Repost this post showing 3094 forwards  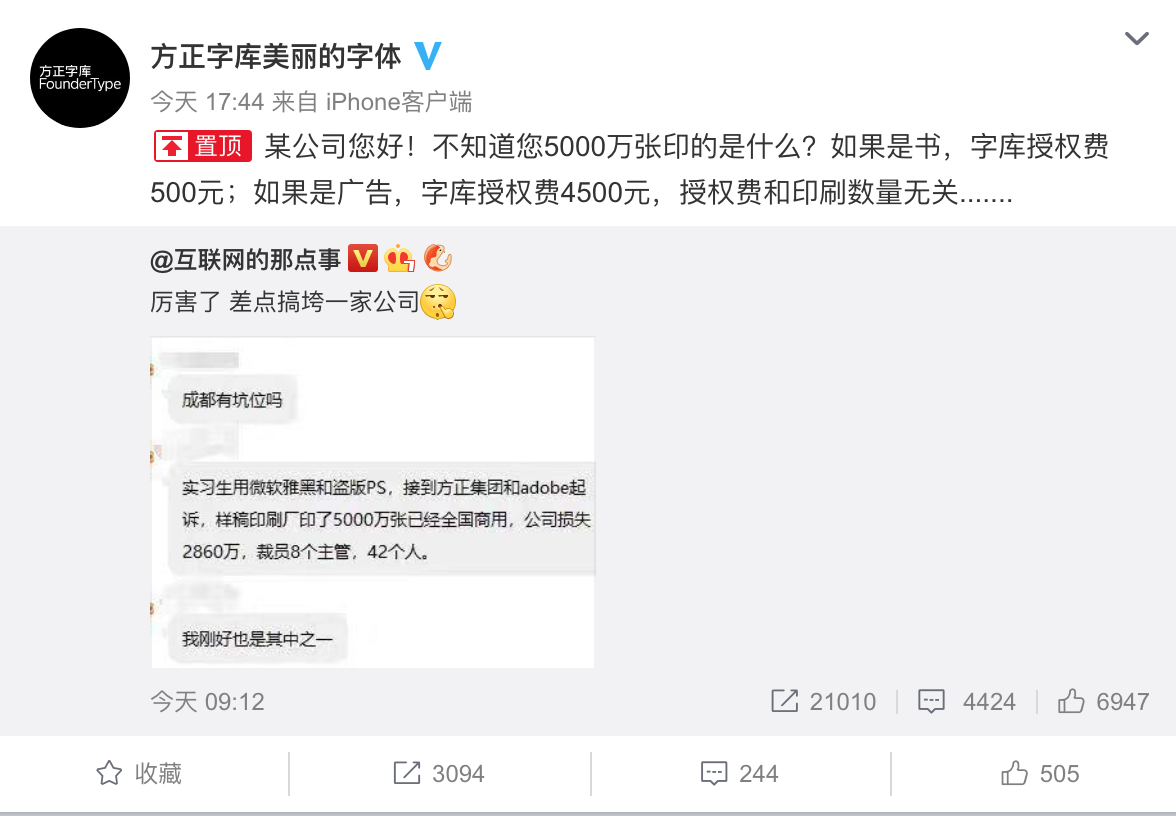tap(439, 773)
